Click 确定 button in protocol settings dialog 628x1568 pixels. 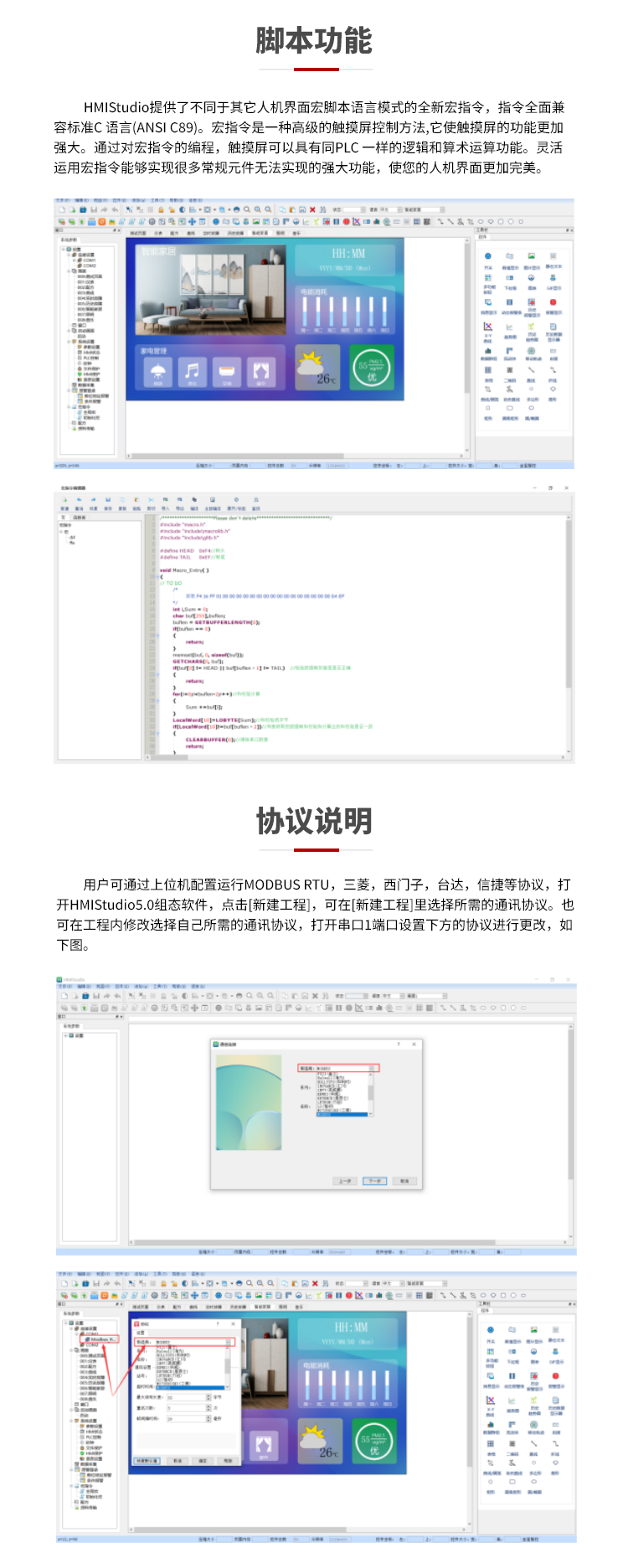202,1461
